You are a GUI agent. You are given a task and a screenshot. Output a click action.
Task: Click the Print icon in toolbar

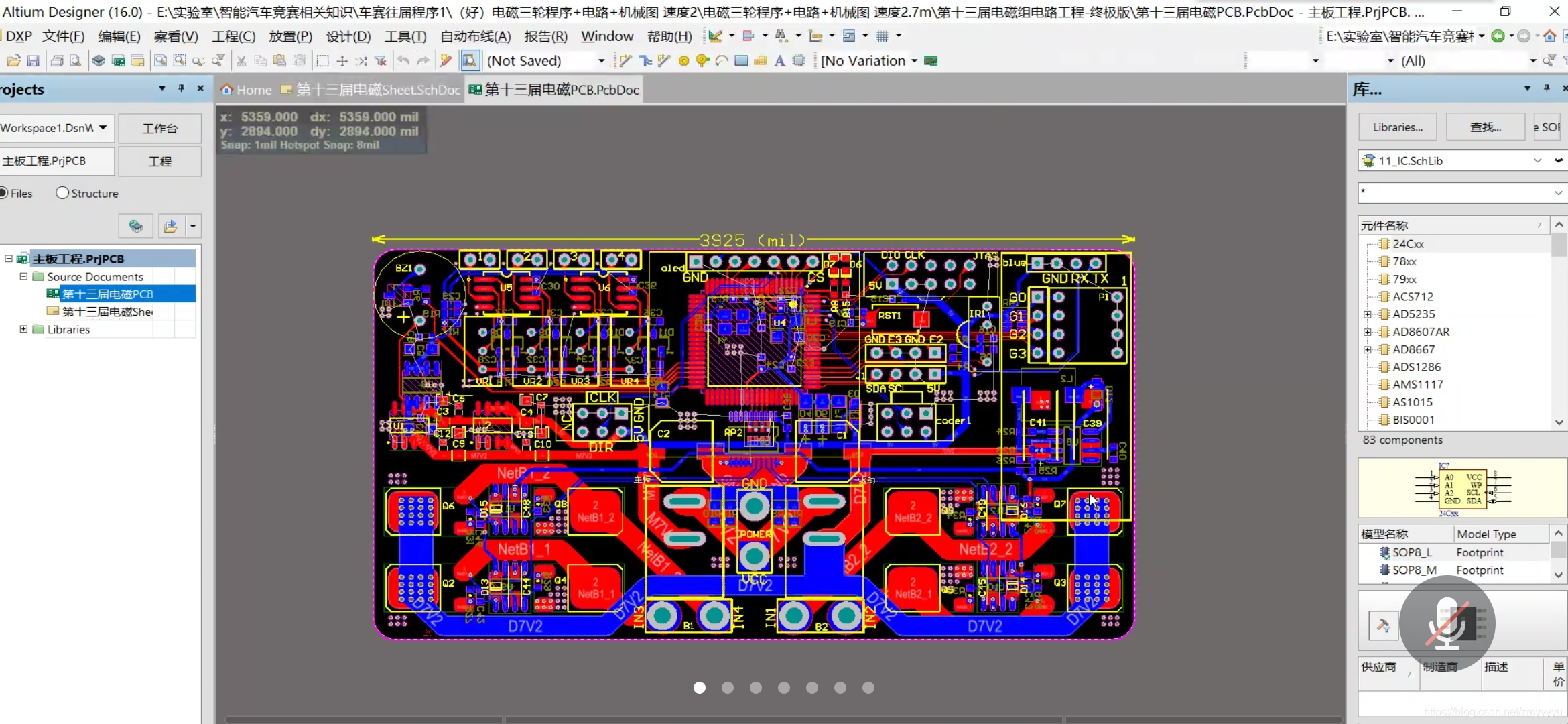57,61
